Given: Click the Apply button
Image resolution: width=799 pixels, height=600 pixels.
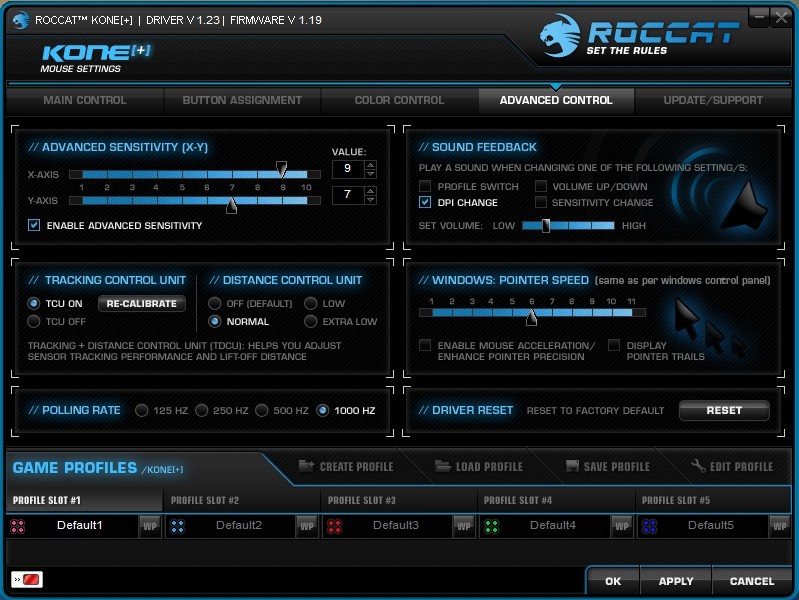Looking at the screenshot, I should click(x=676, y=581).
